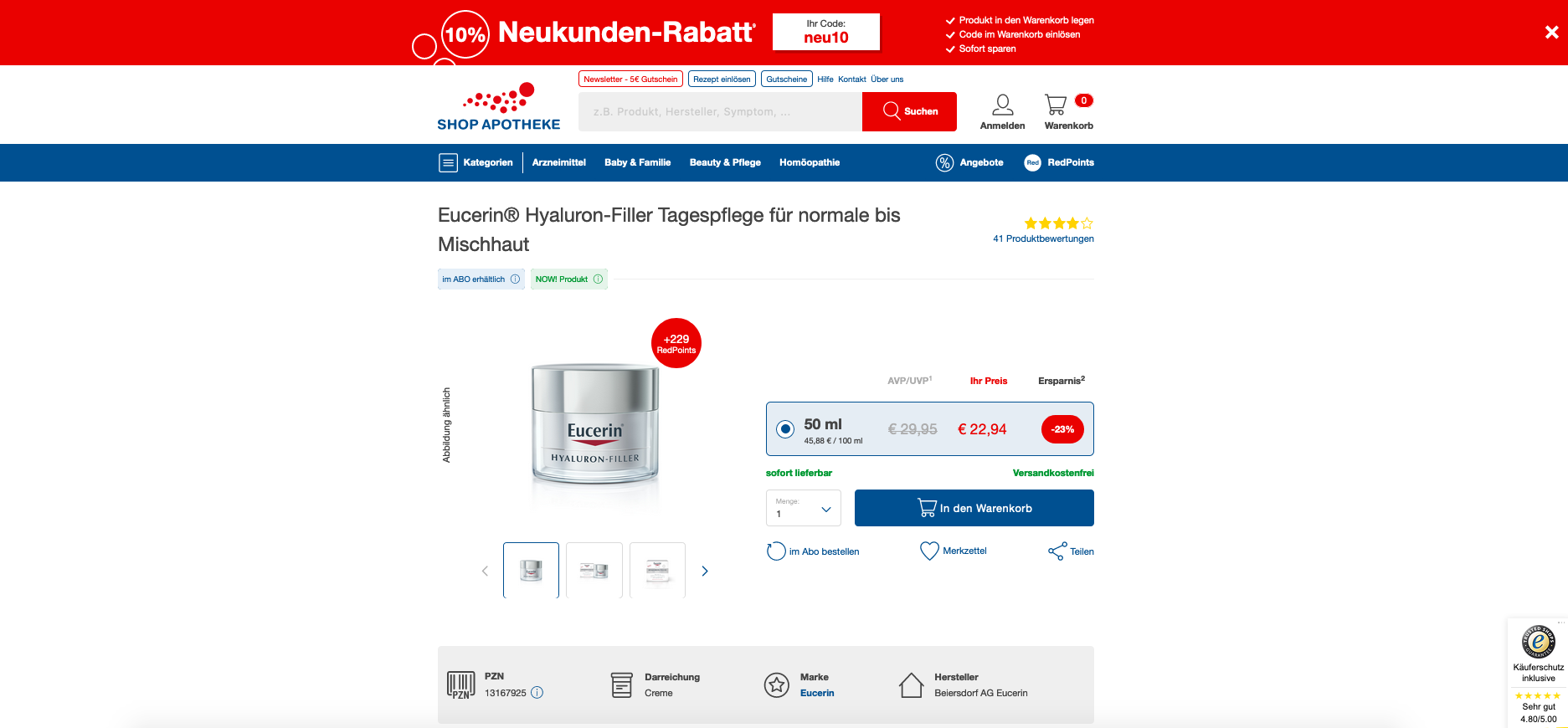Click im Abo bestellen refresh icon
The image size is (1568, 728).
tap(776, 551)
